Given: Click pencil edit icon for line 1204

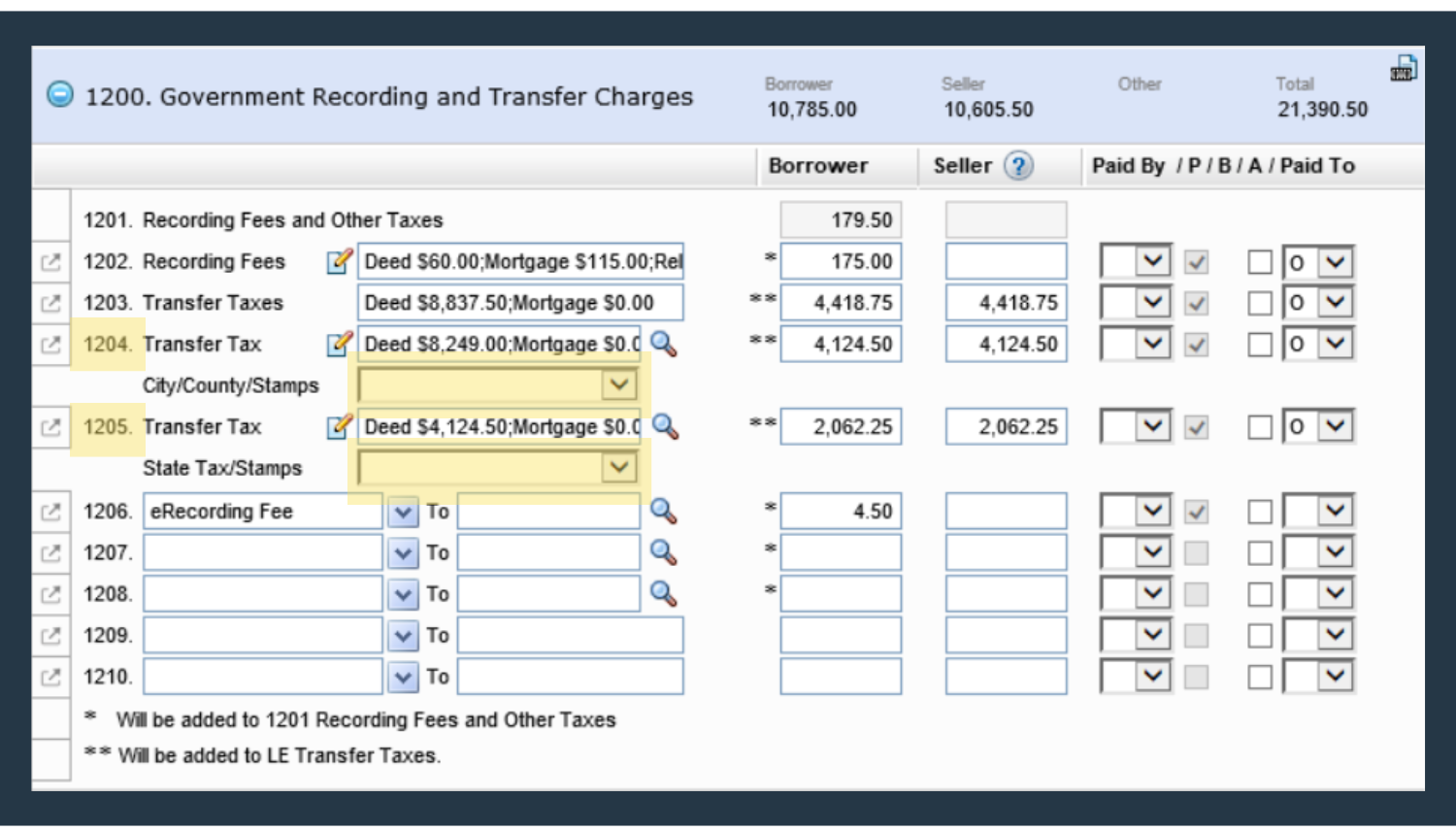Looking at the screenshot, I should click(x=339, y=344).
